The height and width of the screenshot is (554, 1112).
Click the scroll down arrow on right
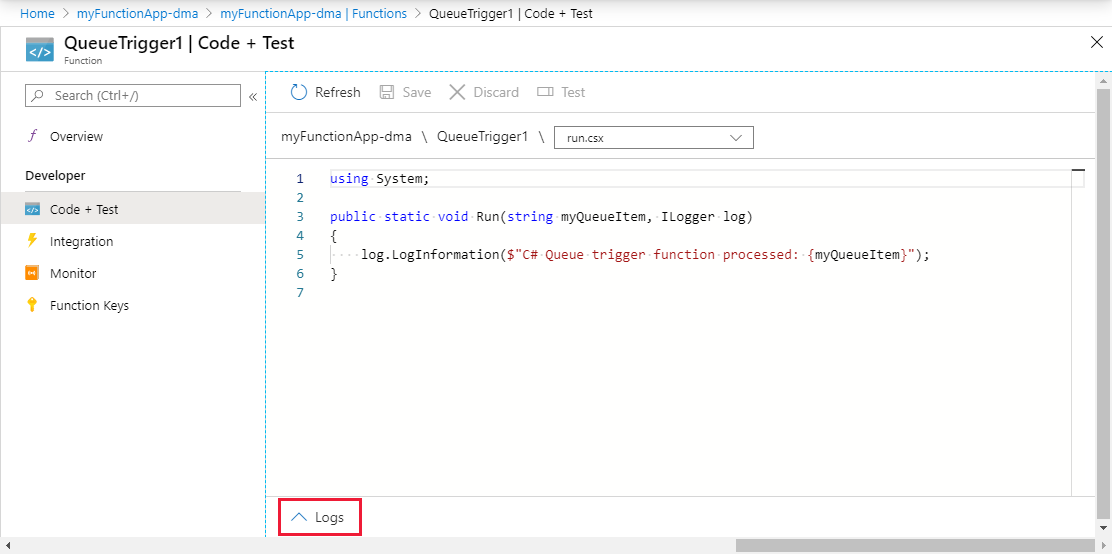coord(1103,528)
